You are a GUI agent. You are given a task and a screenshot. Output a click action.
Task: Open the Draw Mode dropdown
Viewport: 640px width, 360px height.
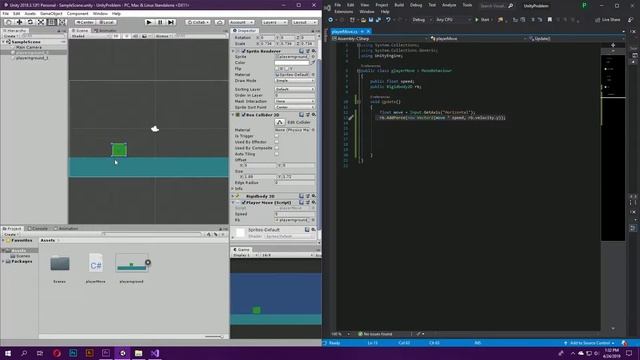(294, 81)
